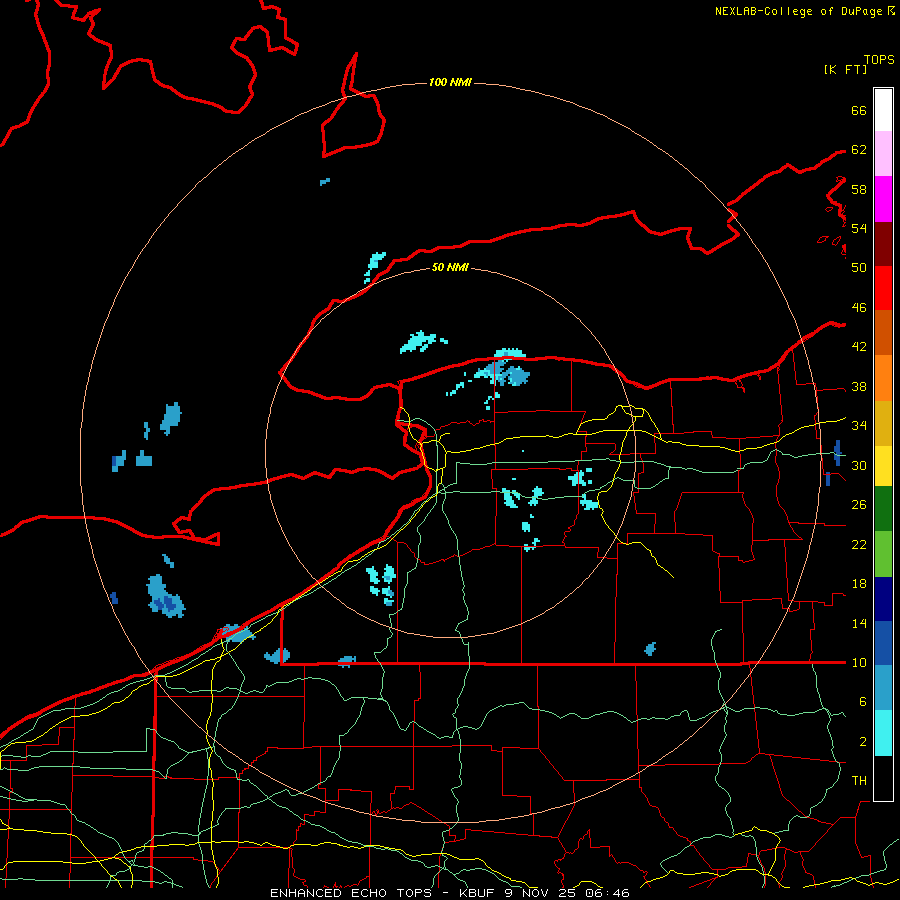Click the 42 value on the scale
Image resolution: width=900 pixels, height=900 pixels.
859,347
